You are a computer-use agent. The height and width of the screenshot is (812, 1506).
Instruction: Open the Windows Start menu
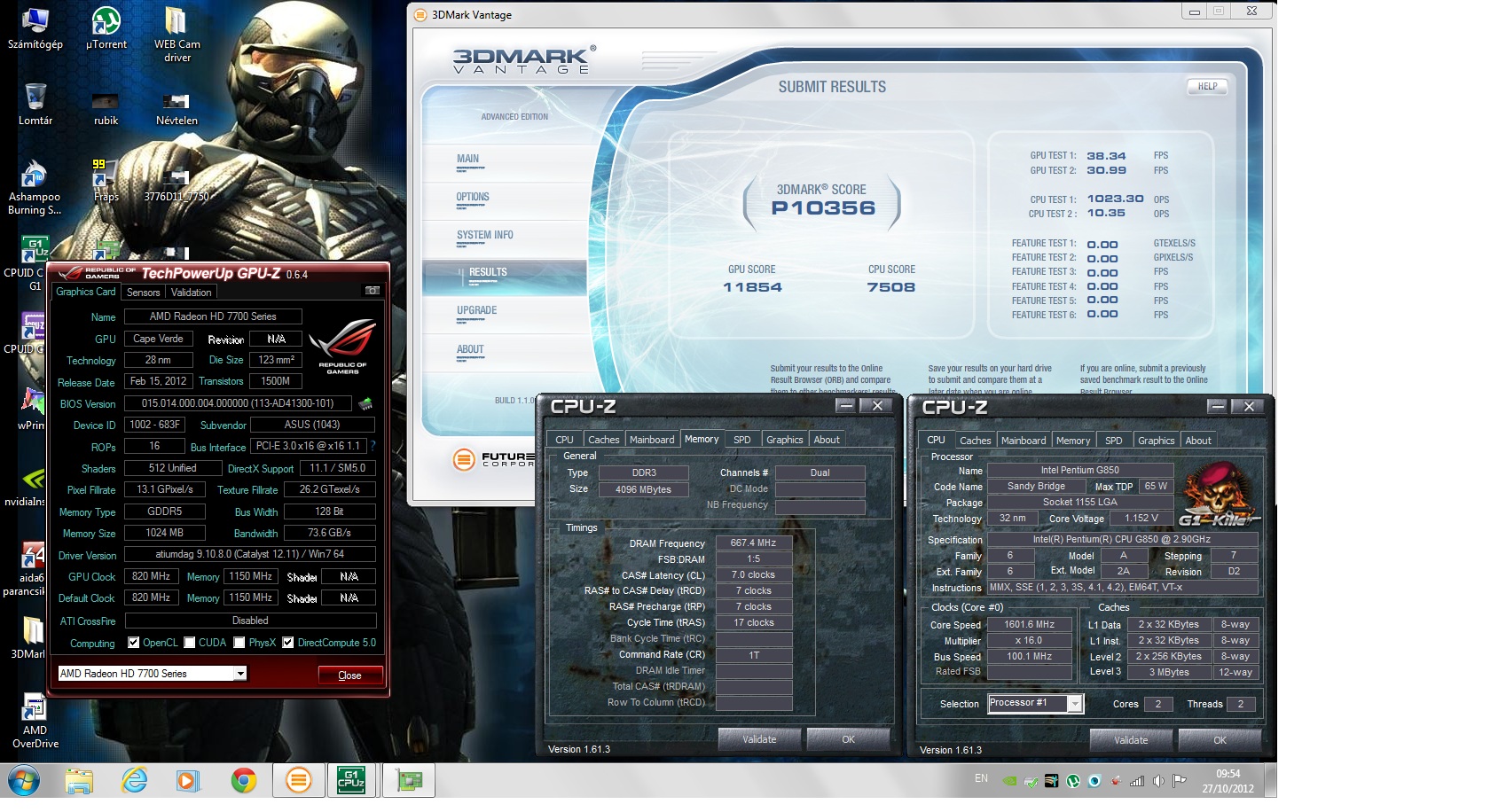click(23, 781)
